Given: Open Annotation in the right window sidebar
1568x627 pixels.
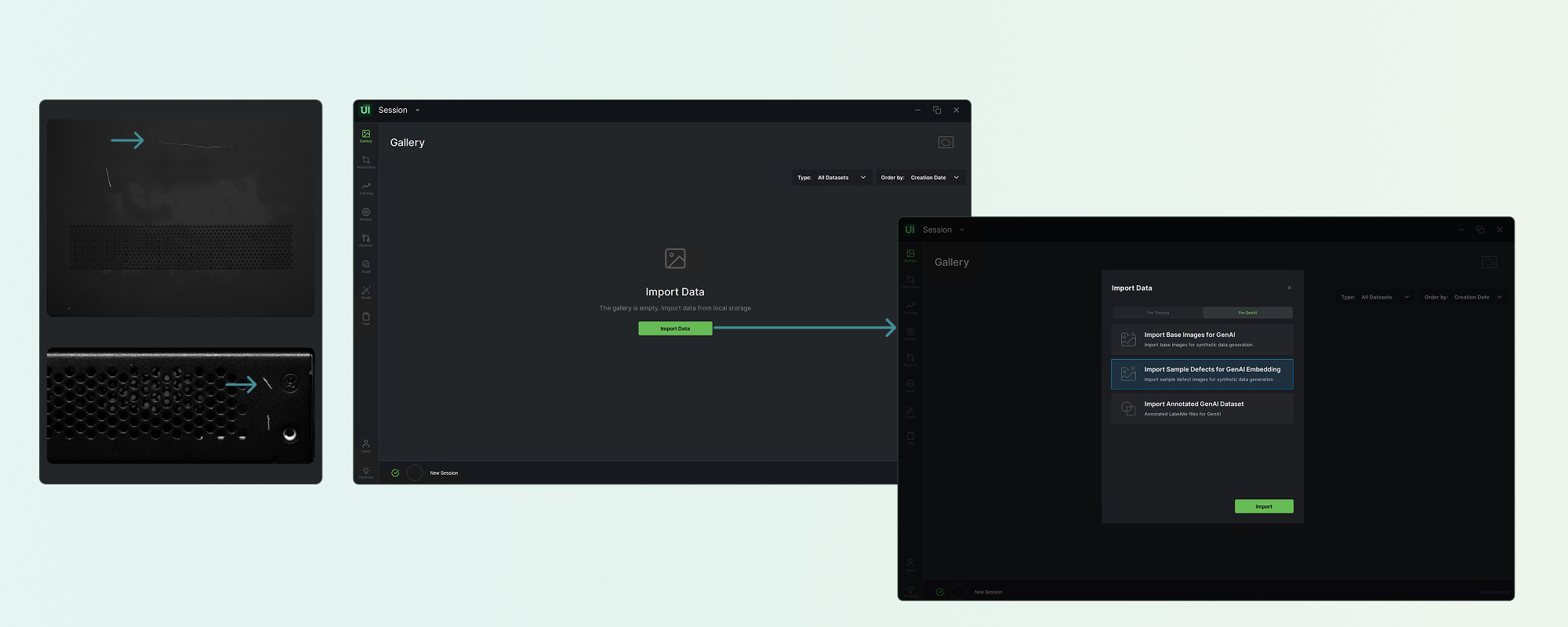Looking at the screenshot, I should [x=910, y=281].
